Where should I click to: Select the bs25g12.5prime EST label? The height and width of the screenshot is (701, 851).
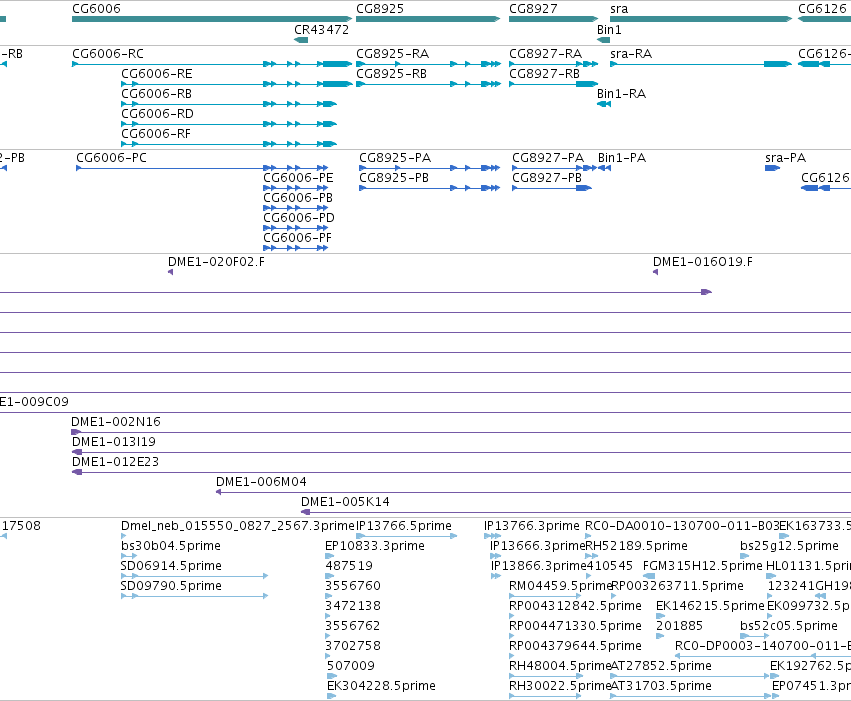point(790,546)
